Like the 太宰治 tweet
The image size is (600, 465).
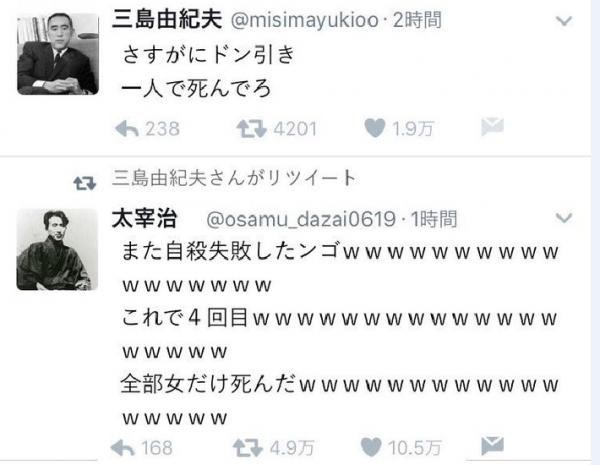371,447
